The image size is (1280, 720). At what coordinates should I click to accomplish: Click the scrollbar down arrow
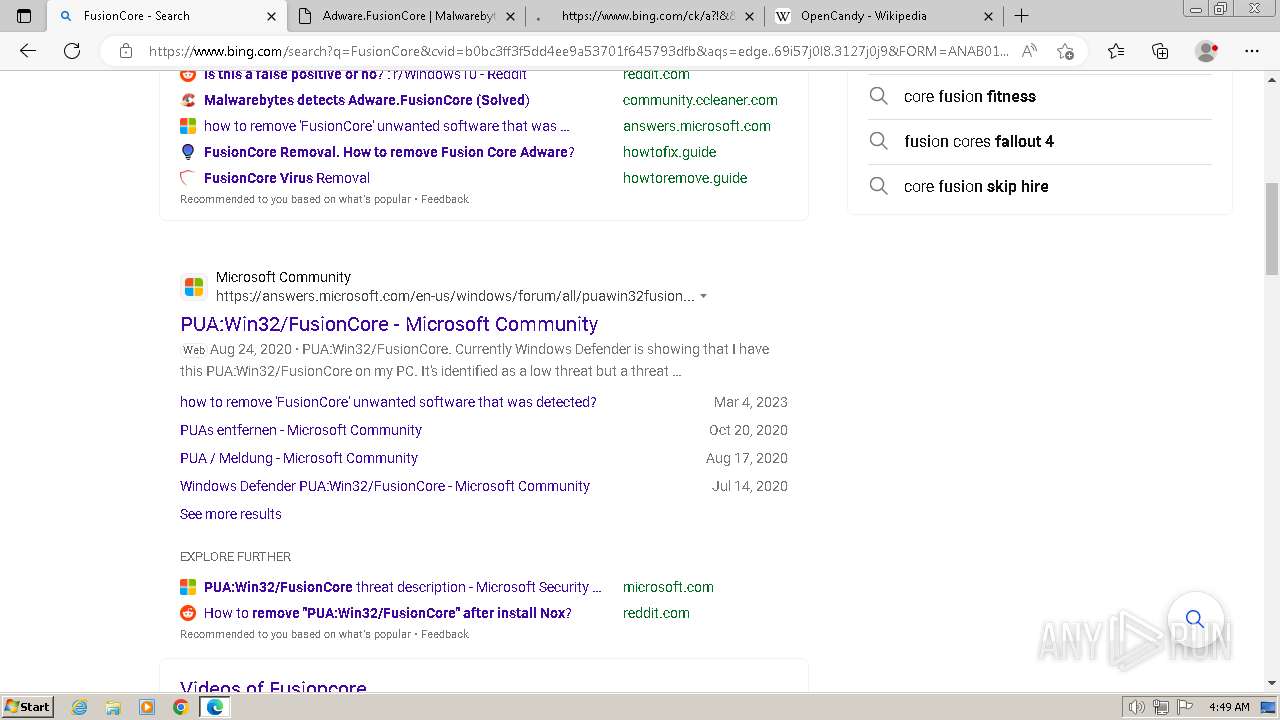coord(1271,683)
